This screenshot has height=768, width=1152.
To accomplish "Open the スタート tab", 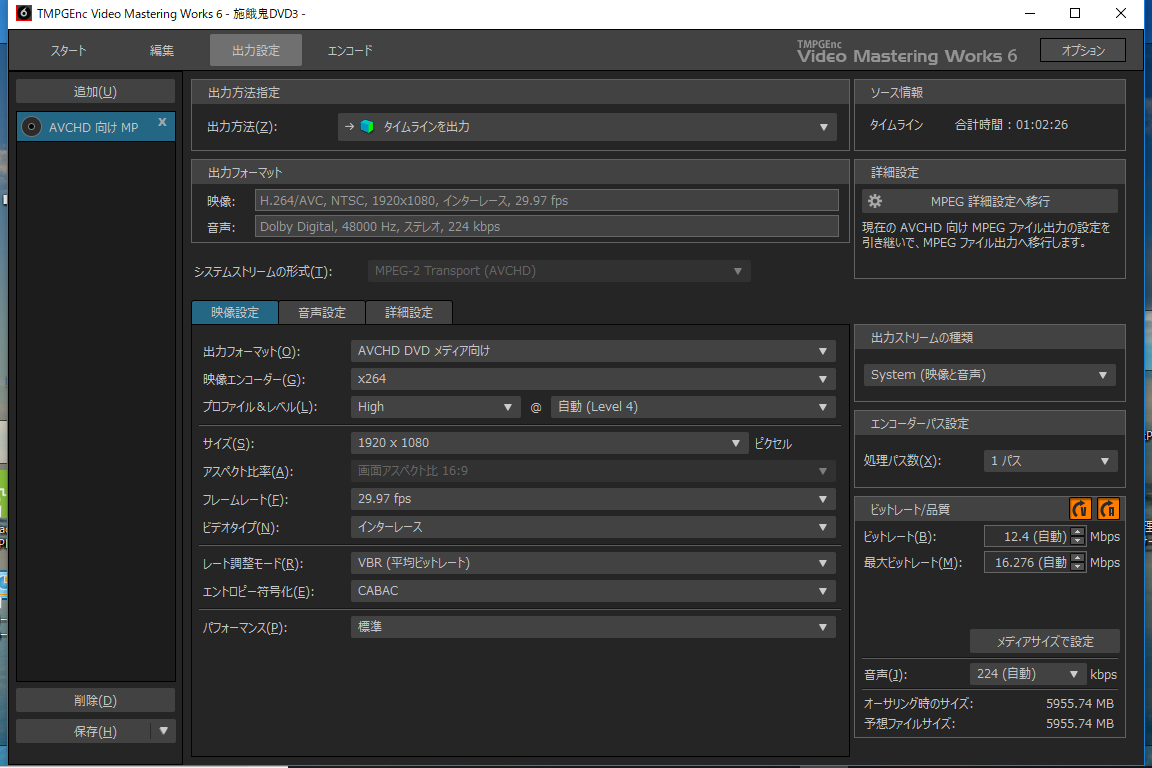I will (x=68, y=51).
